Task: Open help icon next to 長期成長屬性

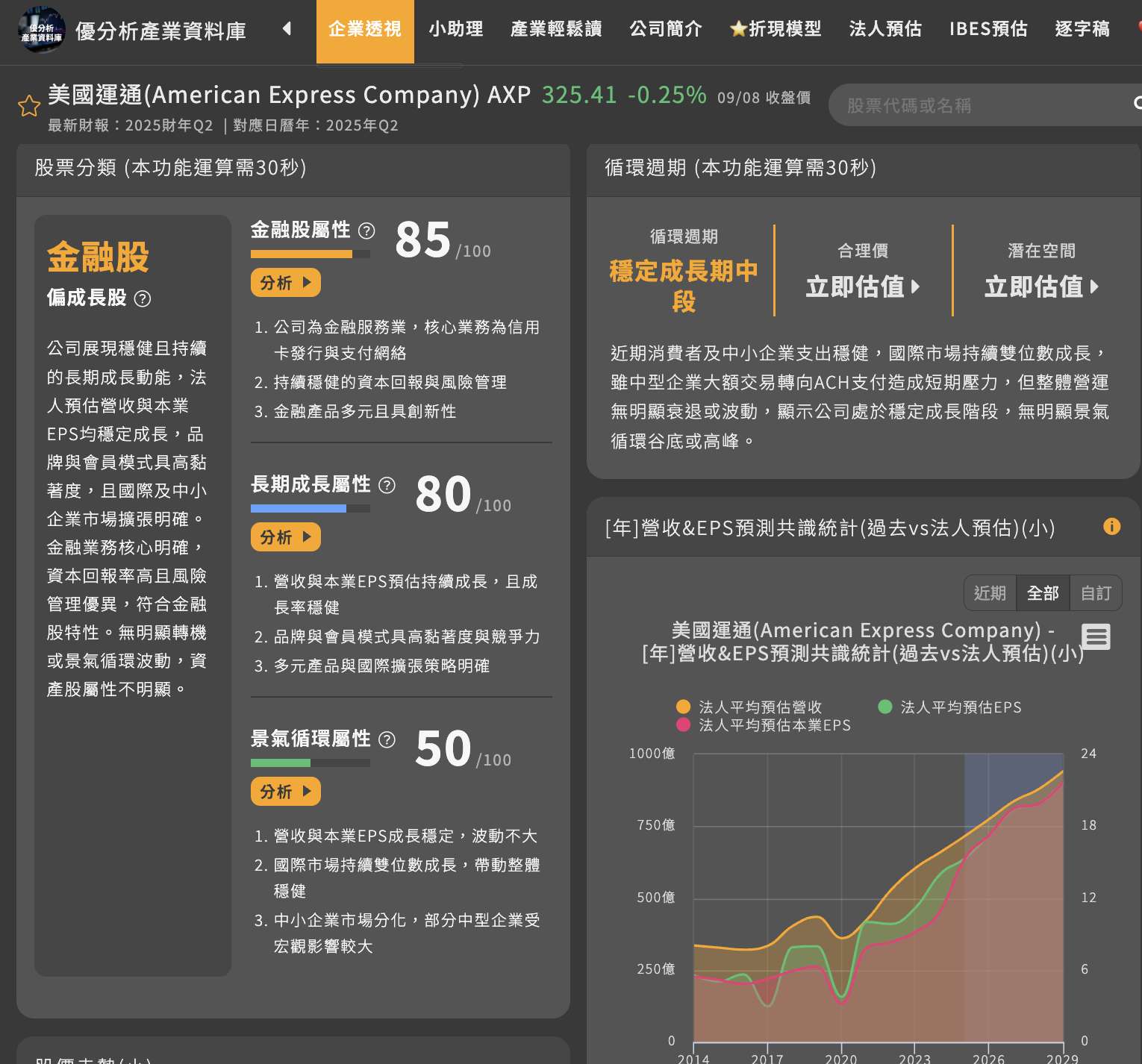Action: 387,486
